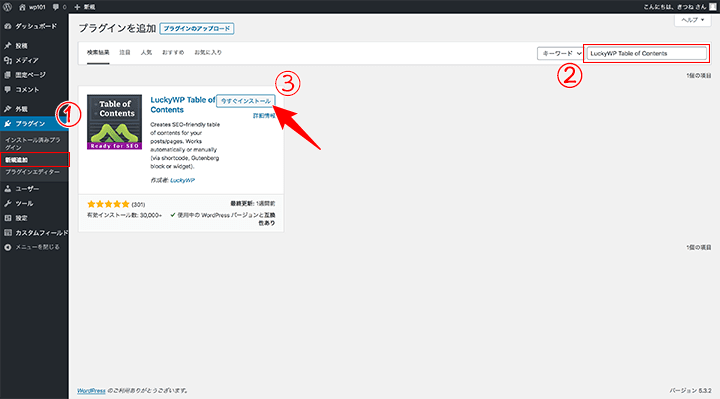Click 今すぐインストール button
The height and width of the screenshot is (399, 720).
tap(246, 101)
